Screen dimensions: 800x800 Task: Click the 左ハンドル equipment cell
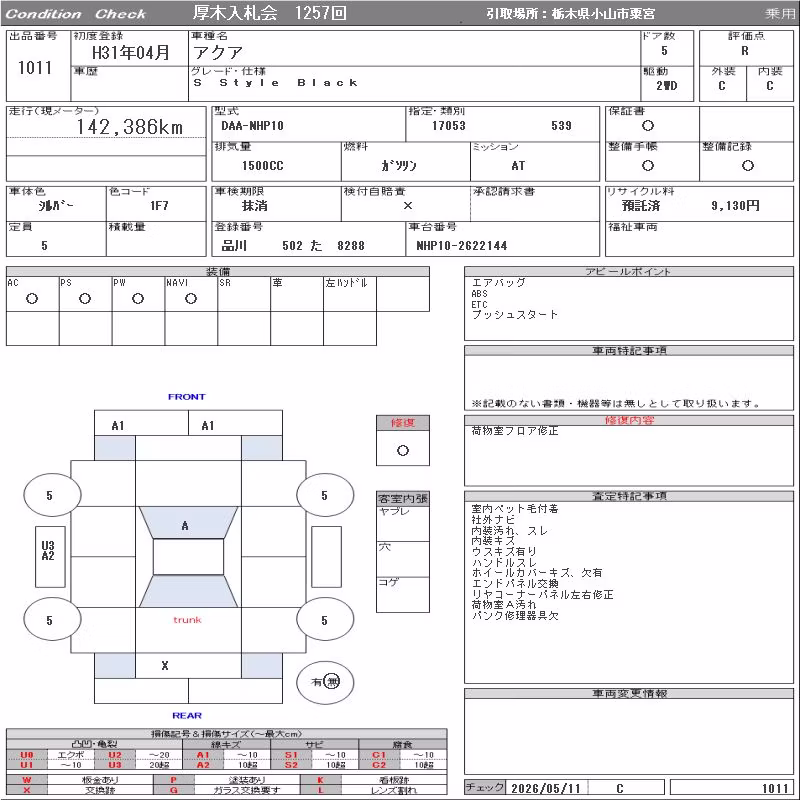(x=349, y=294)
